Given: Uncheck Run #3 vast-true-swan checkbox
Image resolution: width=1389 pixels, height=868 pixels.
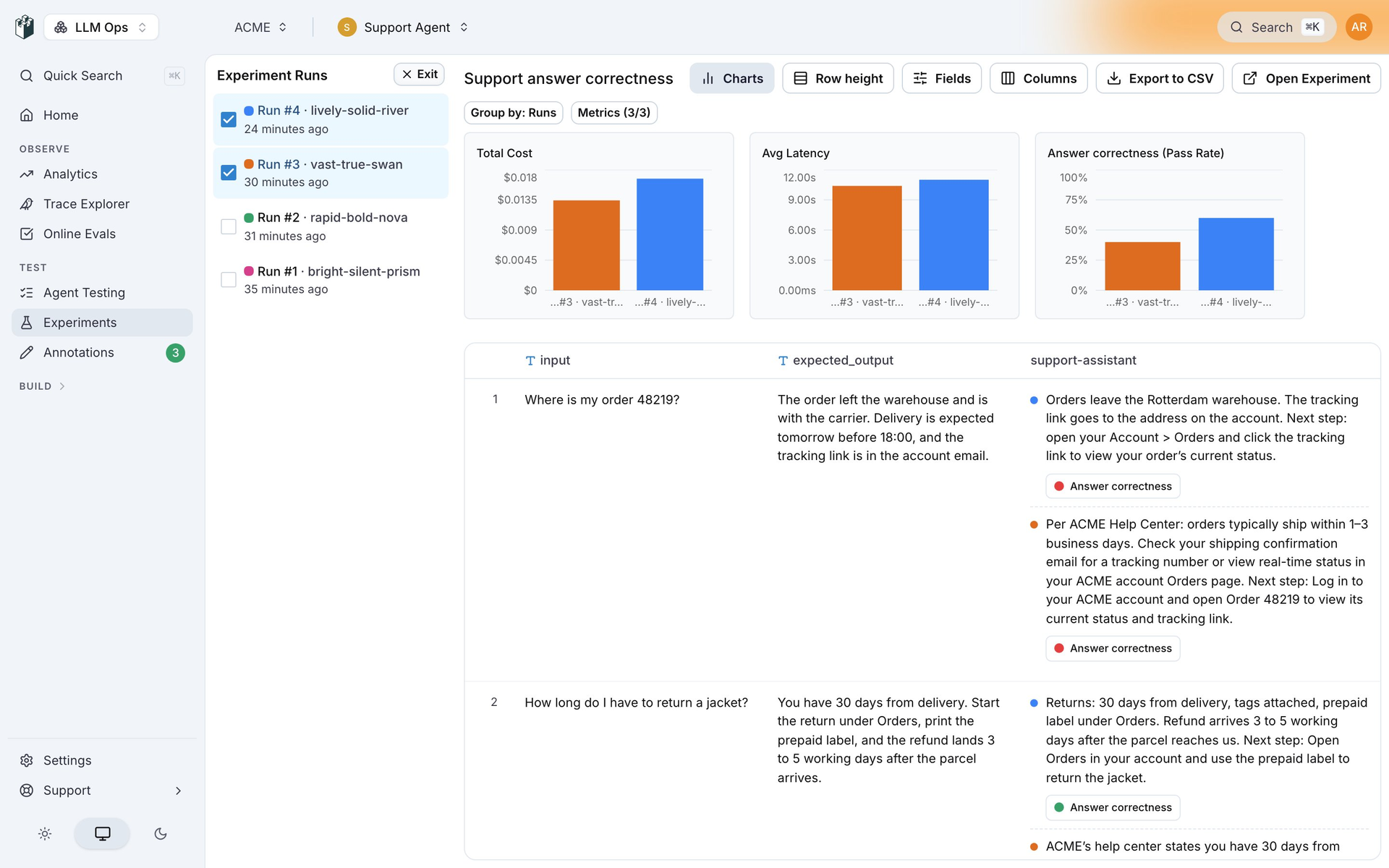Looking at the screenshot, I should click(x=229, y=173).
